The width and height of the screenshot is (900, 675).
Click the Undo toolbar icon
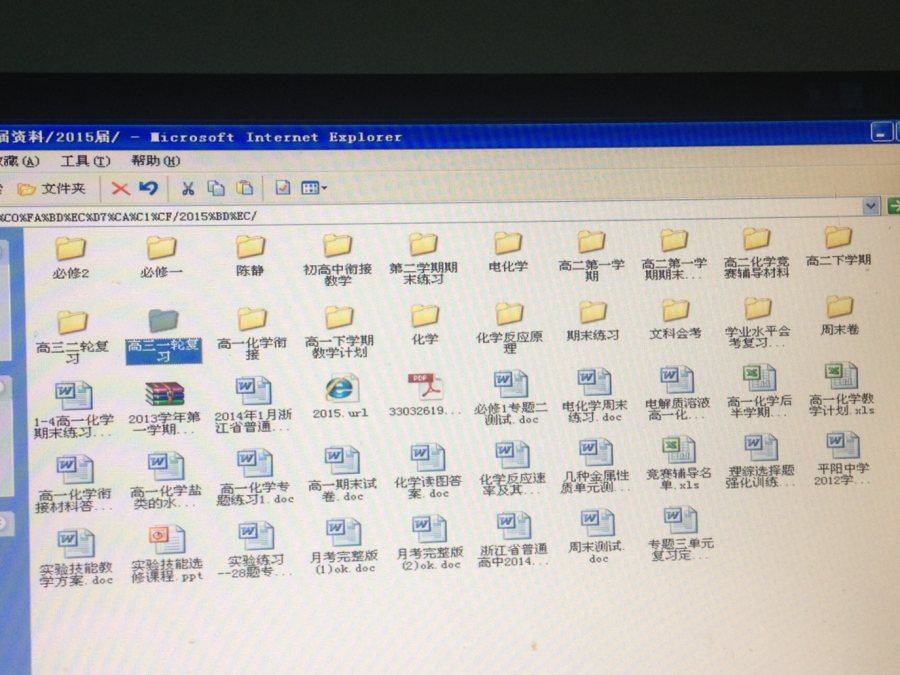tap(148, 188)
